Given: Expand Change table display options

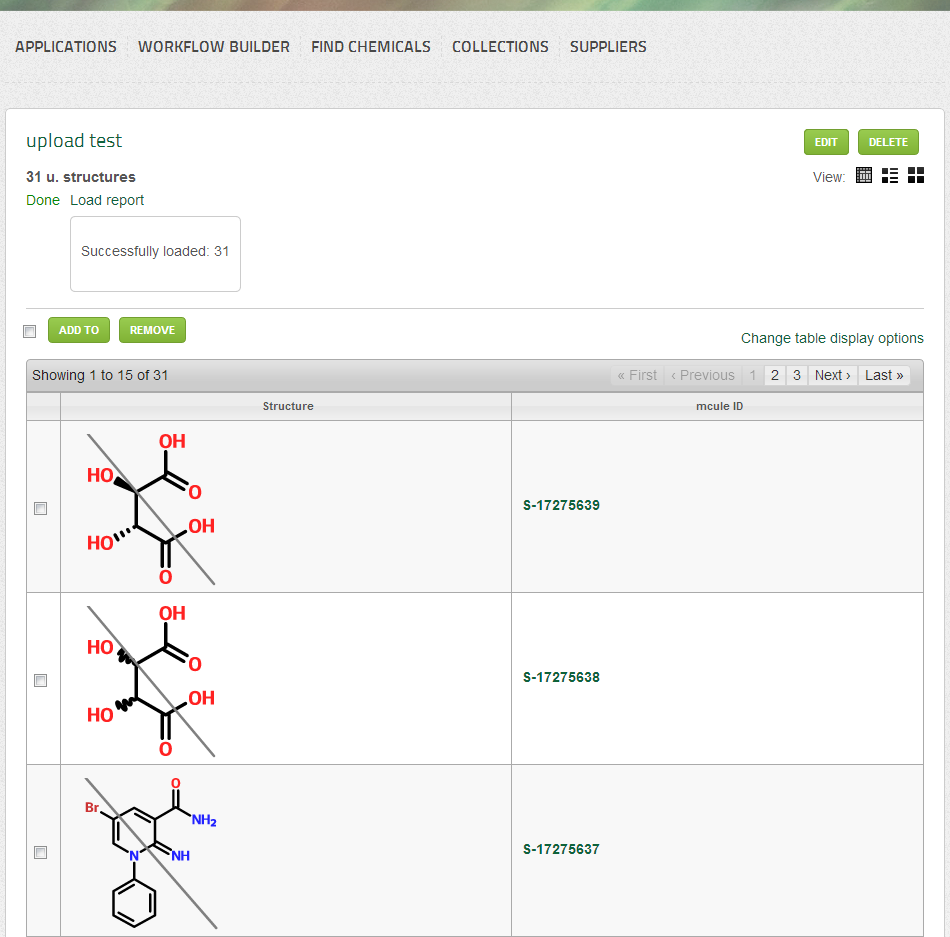Looking at the screenshot, I should pyautogui.click(x=832, y=338).
